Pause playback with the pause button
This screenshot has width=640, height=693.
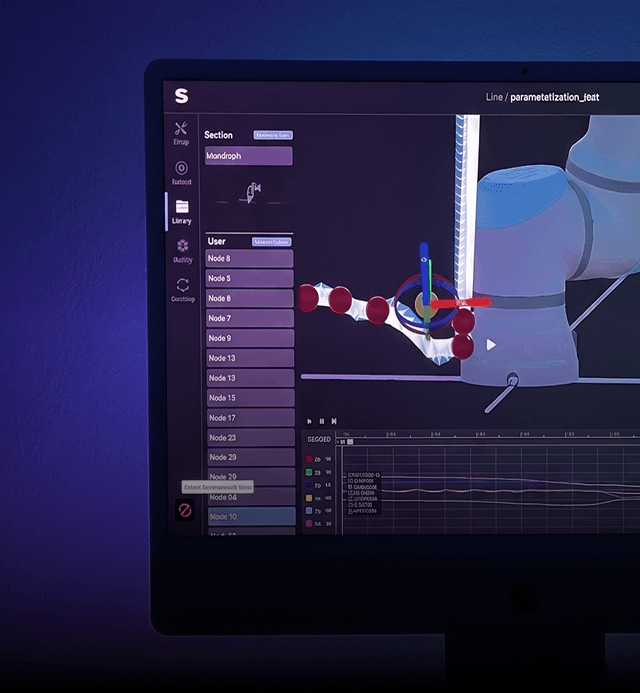[x=322, y=421]
